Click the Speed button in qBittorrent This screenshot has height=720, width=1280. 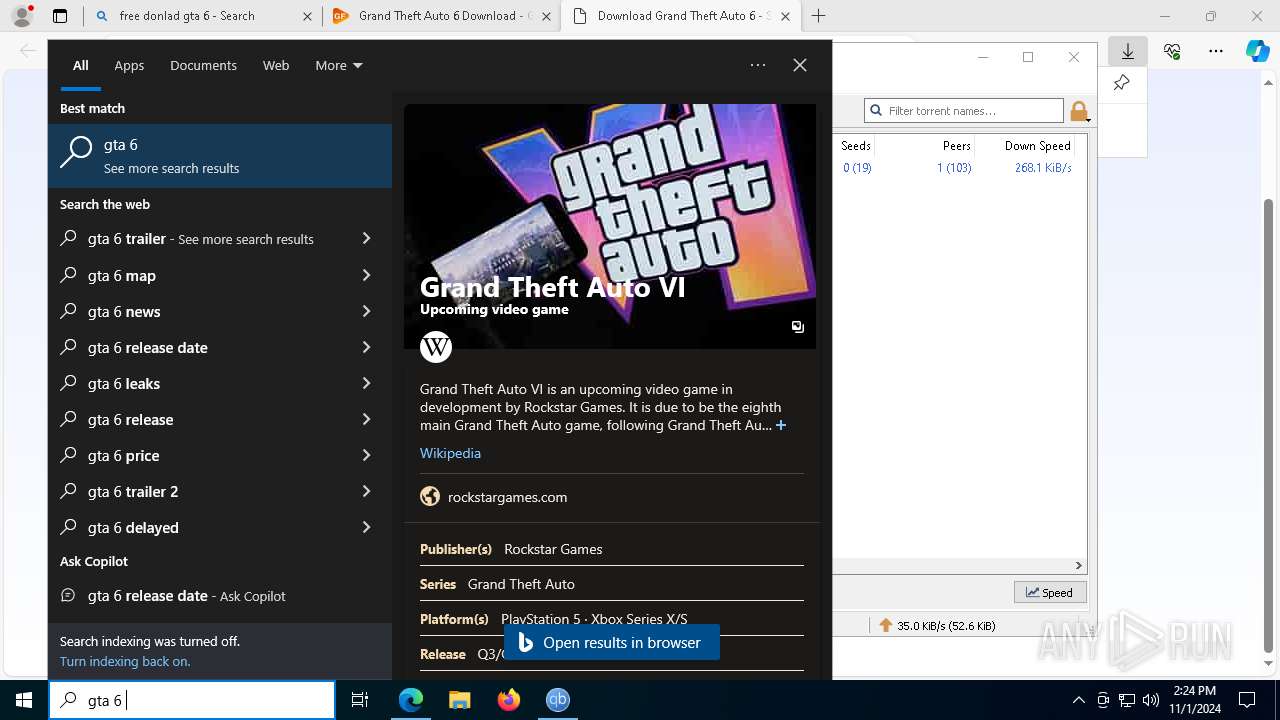tap(1050, 592)
